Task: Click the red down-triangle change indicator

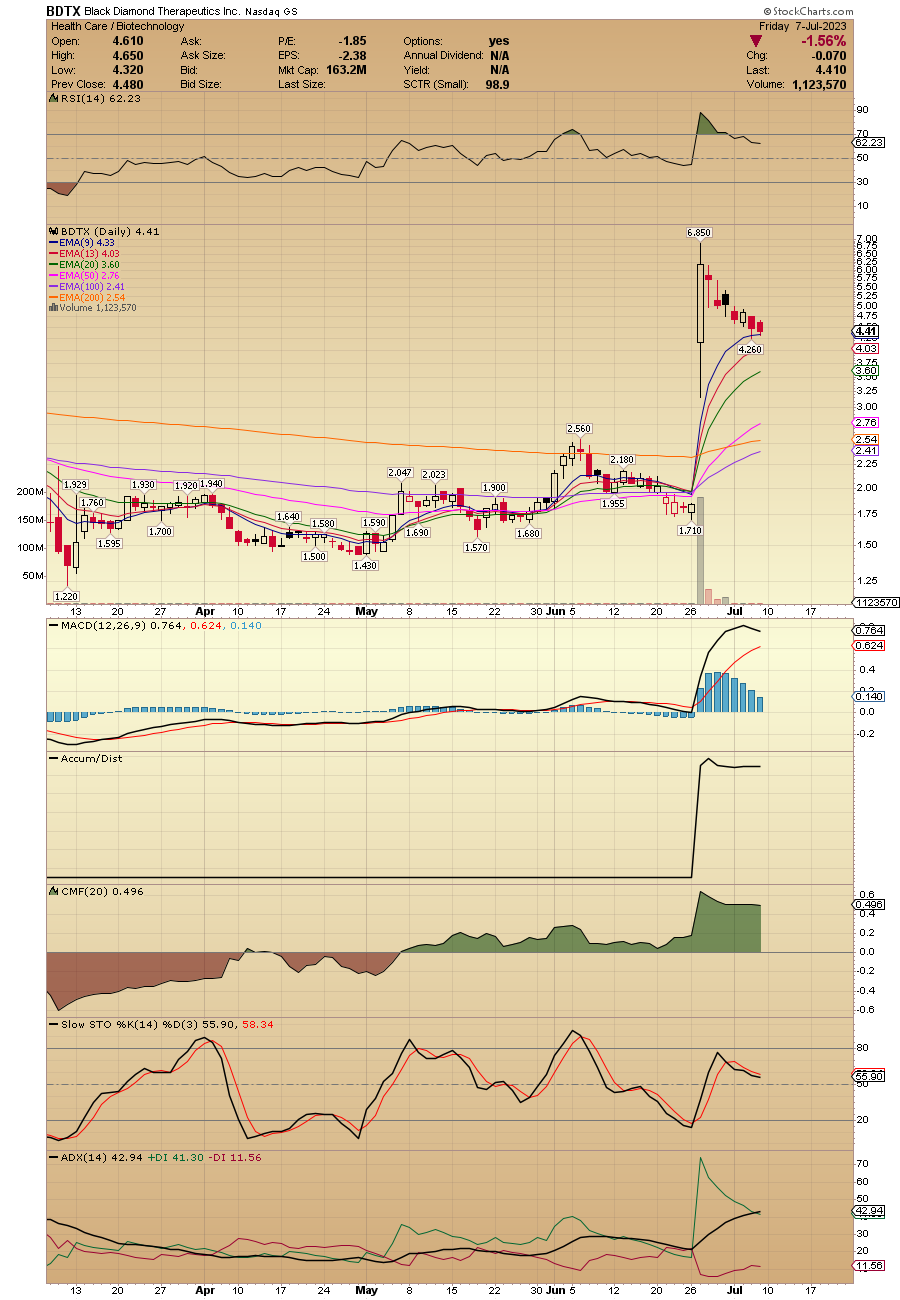Action: 757,42
